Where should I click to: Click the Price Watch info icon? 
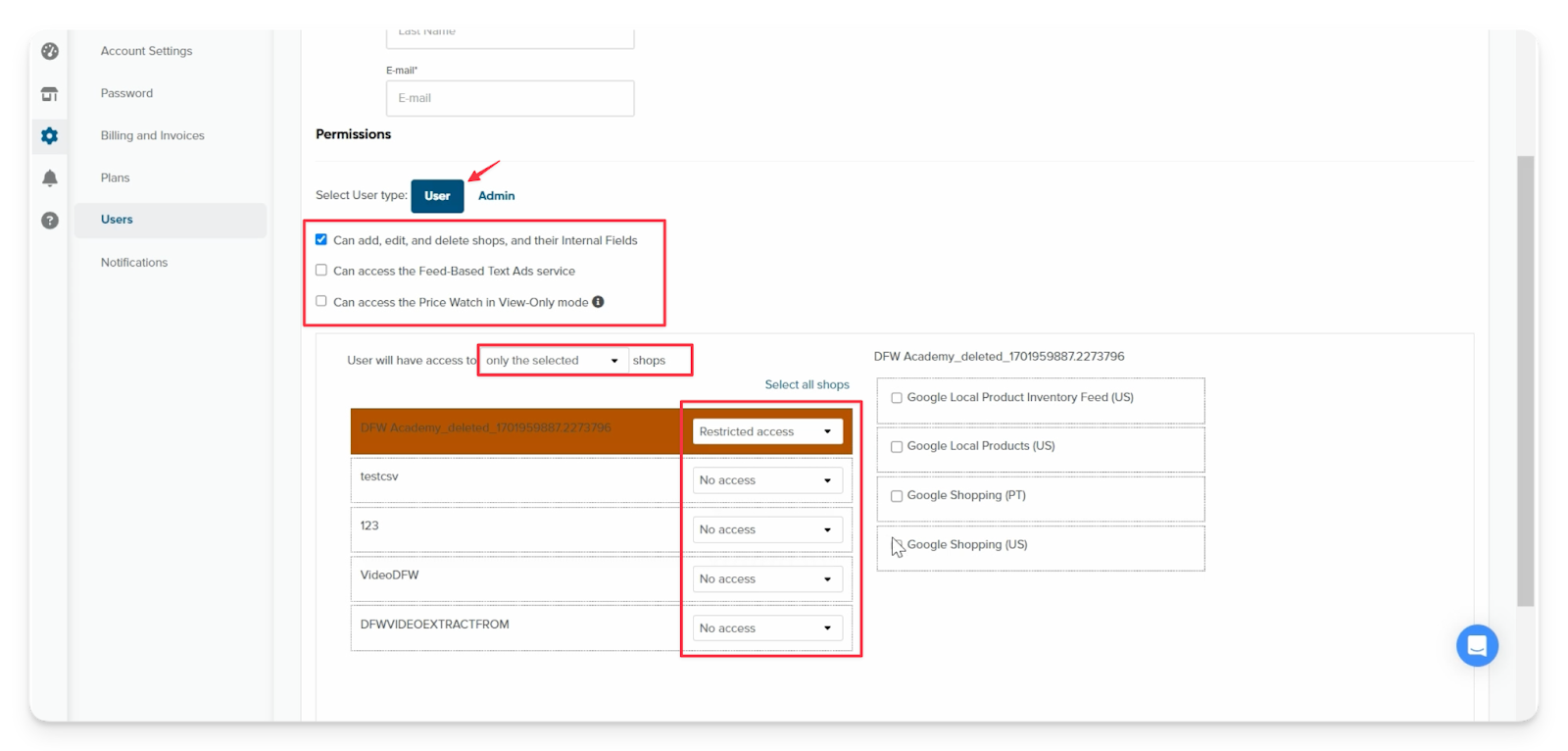tap(598, 302)
